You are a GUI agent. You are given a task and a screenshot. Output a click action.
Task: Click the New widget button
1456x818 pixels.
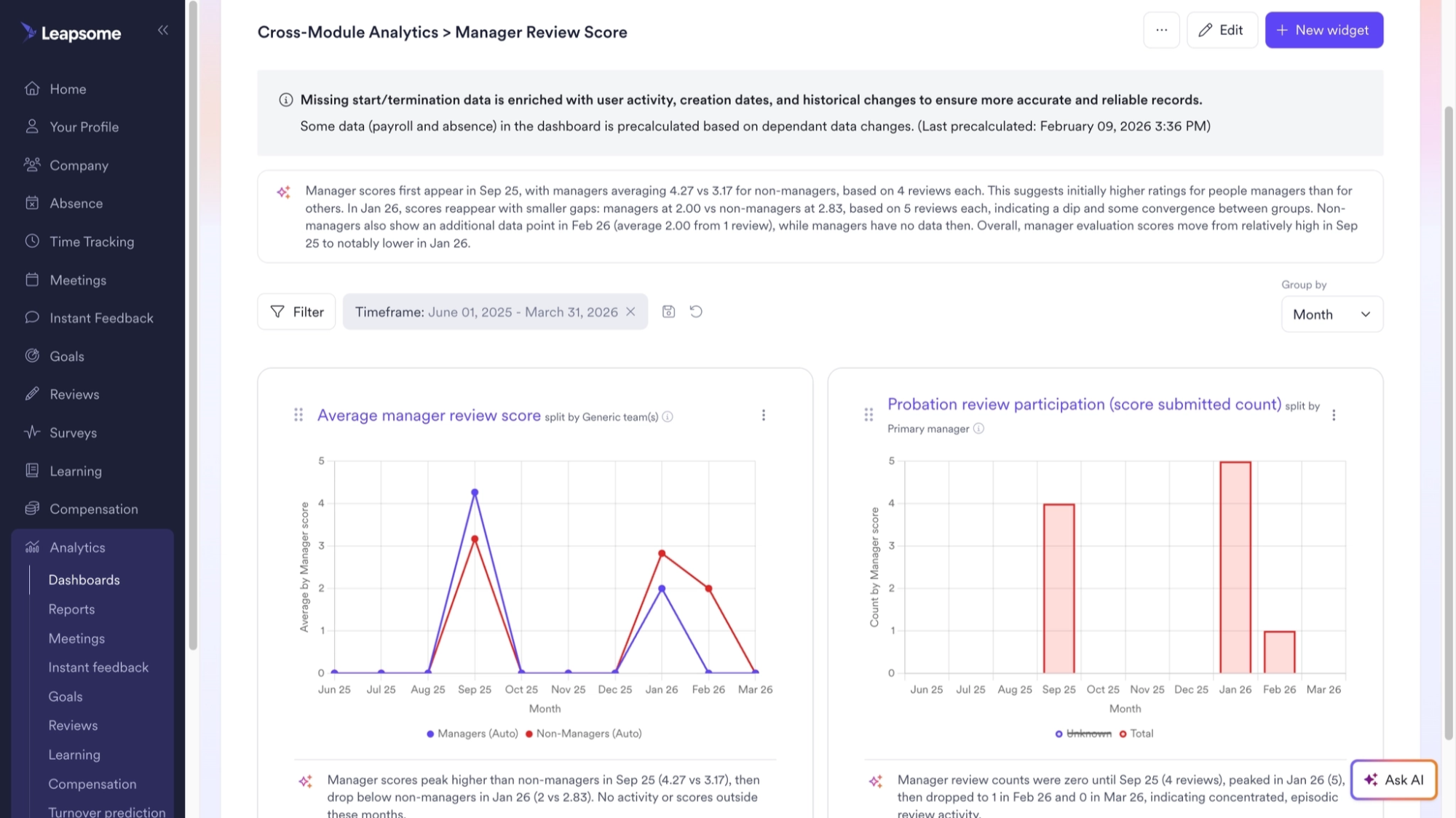pyautogui.click(x=1324, y=30)
